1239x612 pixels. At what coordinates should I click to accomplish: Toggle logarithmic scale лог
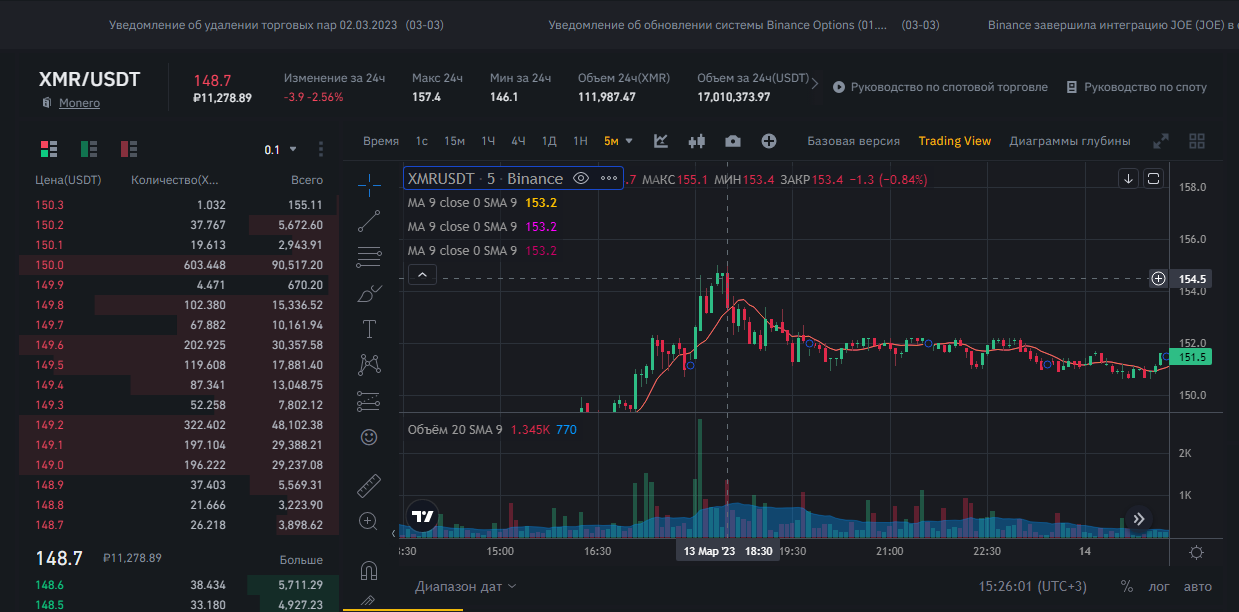pyautogui.click(x=1159, y=586)
